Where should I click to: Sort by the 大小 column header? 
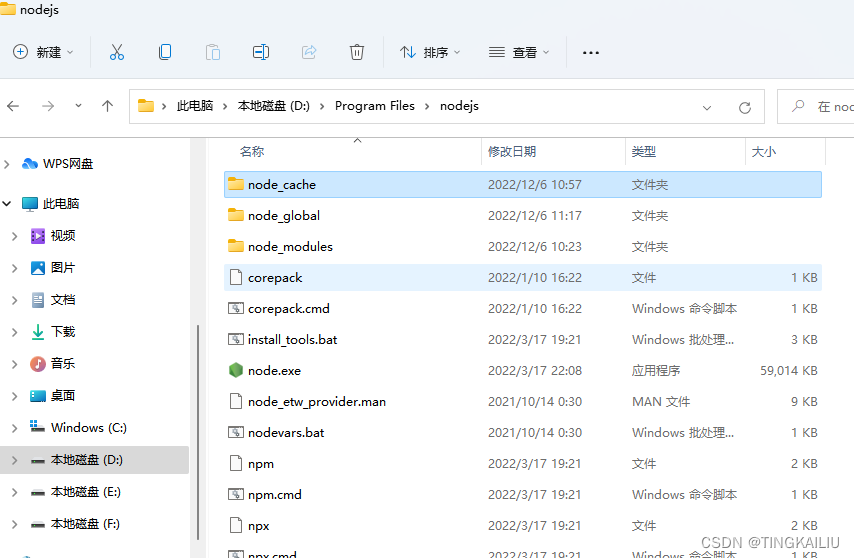coord(763,152)
